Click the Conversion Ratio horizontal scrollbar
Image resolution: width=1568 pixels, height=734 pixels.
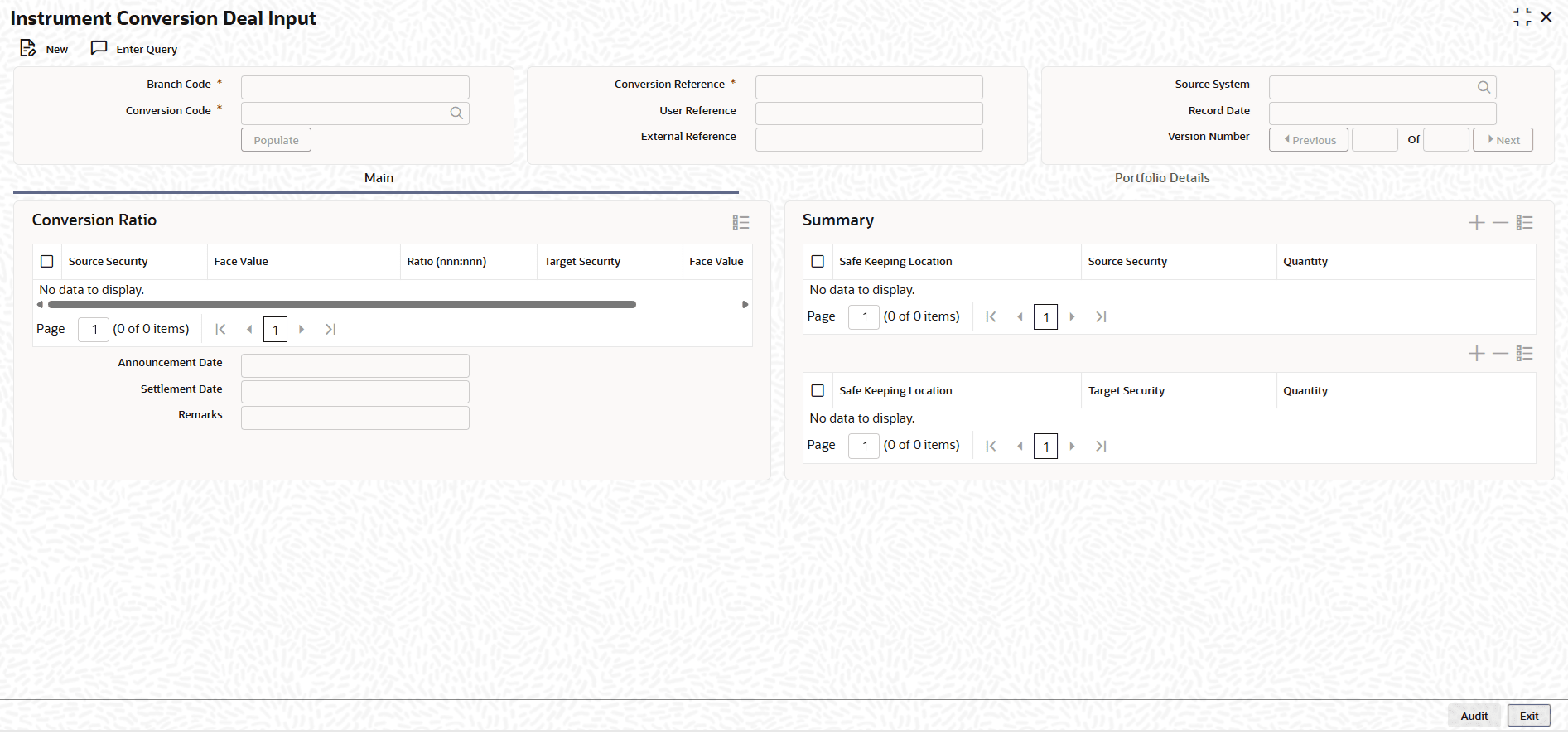click(342, 305)
